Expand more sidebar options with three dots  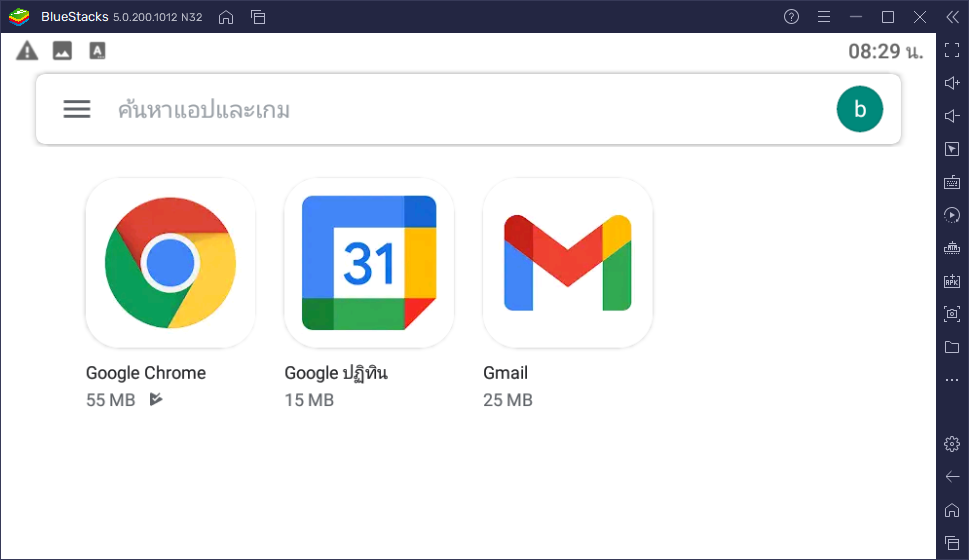952,380
